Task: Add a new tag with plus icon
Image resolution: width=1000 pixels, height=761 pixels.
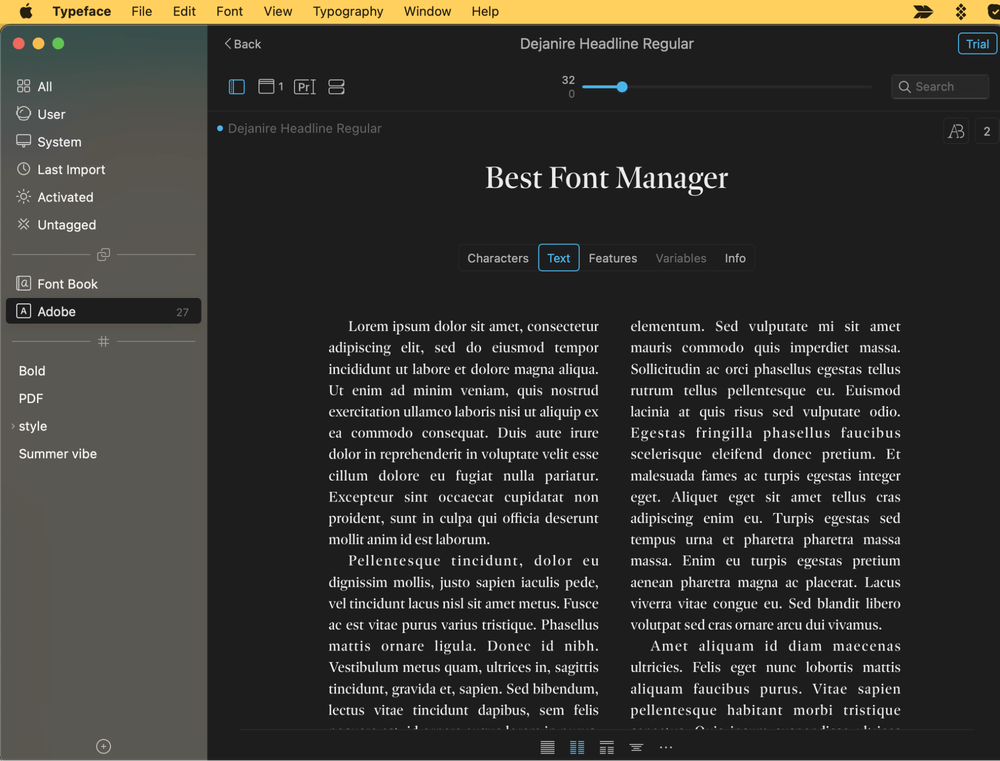Action: (103, 746)
